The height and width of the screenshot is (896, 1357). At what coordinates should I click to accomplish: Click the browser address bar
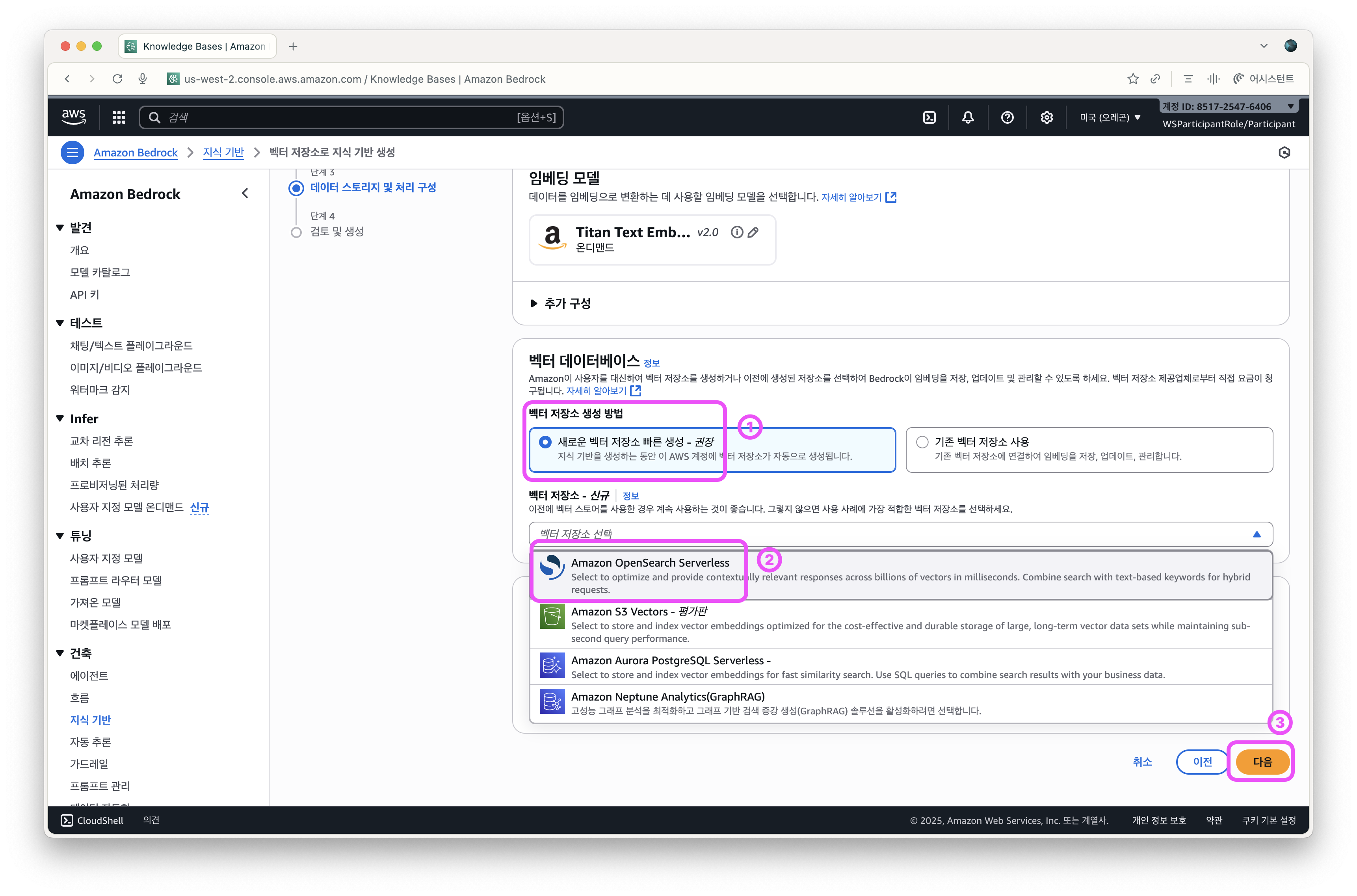pyautogui.click(x=364, y=79)
